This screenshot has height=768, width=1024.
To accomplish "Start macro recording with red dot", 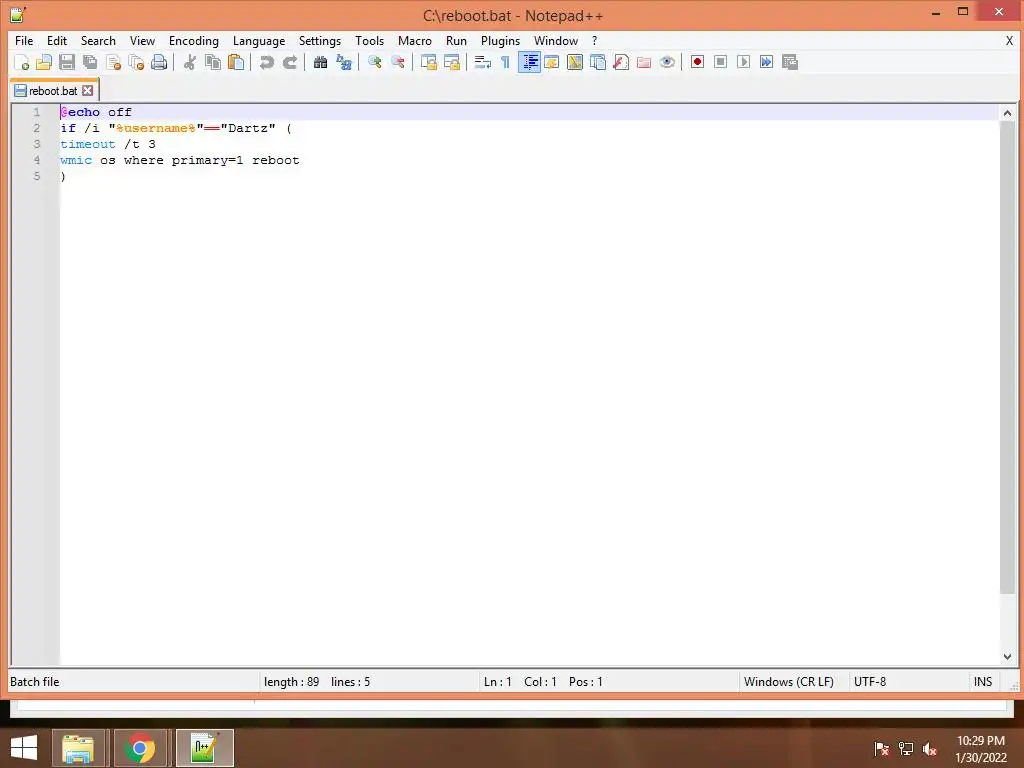I will click(x=697, y=62).
